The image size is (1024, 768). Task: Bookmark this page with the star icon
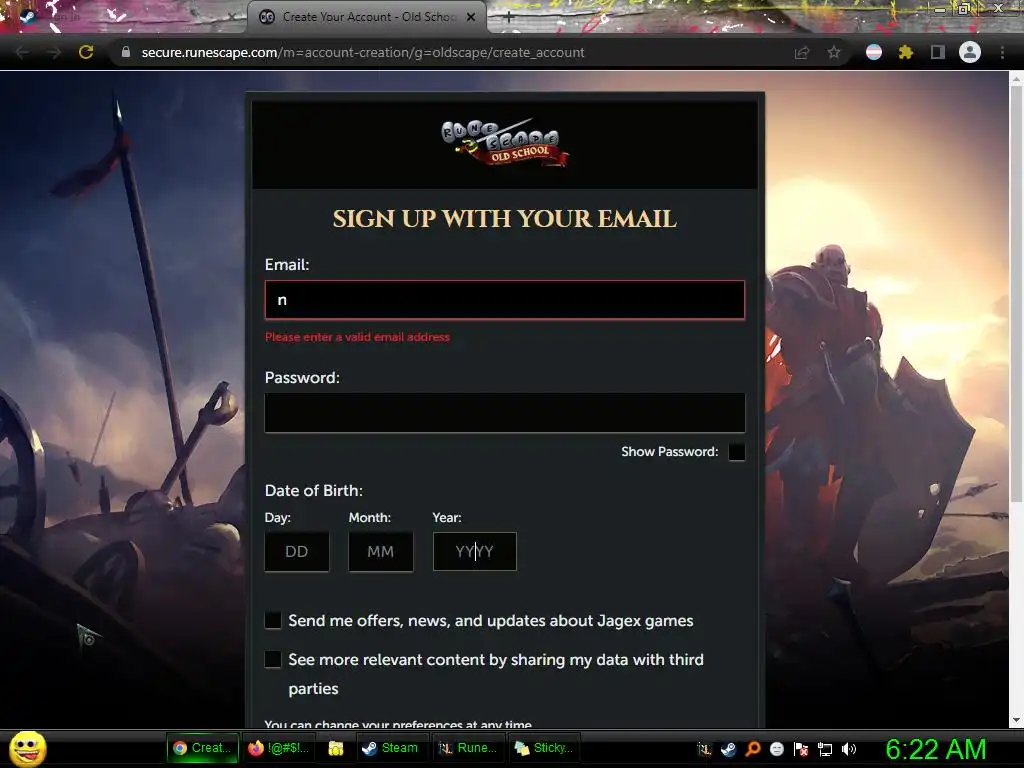[834, 52]
